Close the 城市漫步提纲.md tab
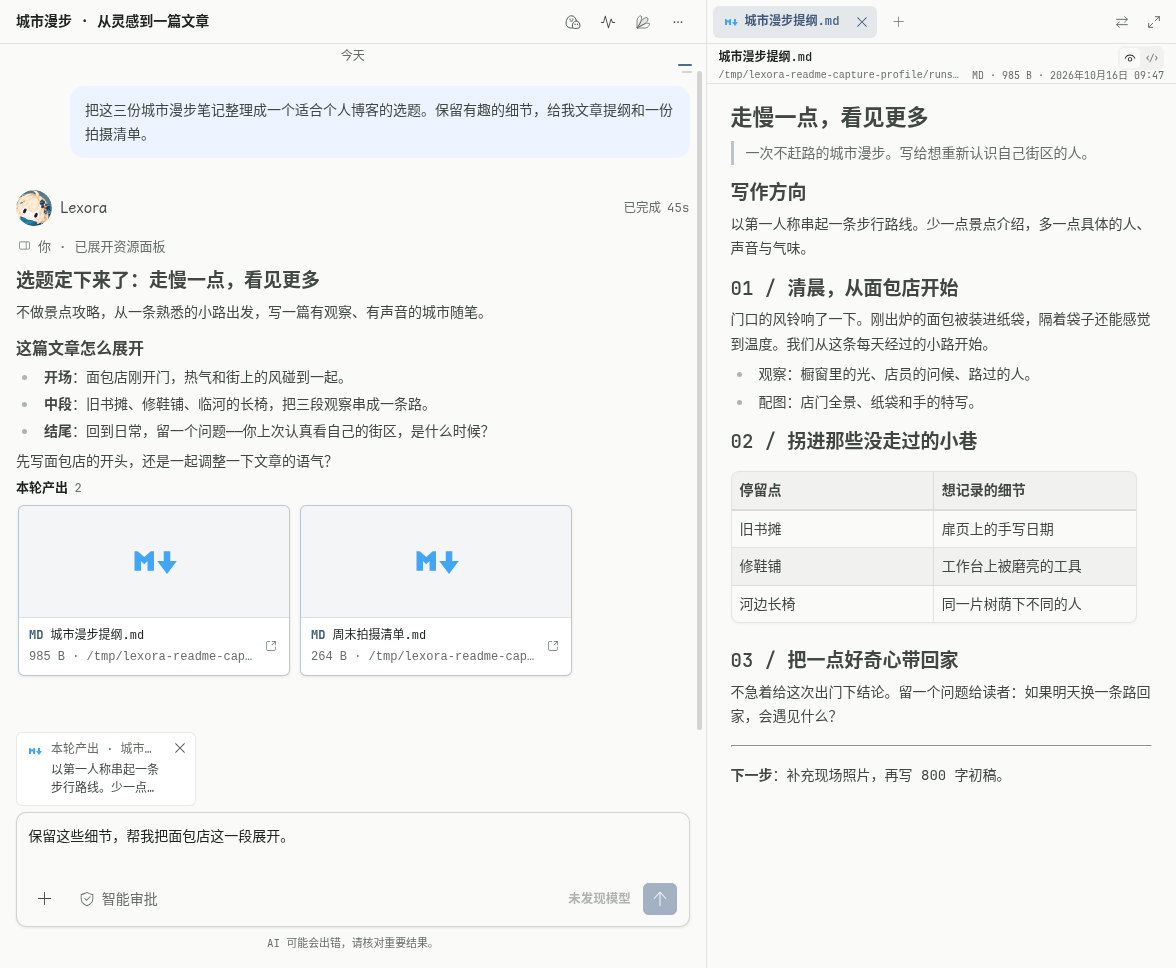The image size is (1176, 968). click(862, 22)
